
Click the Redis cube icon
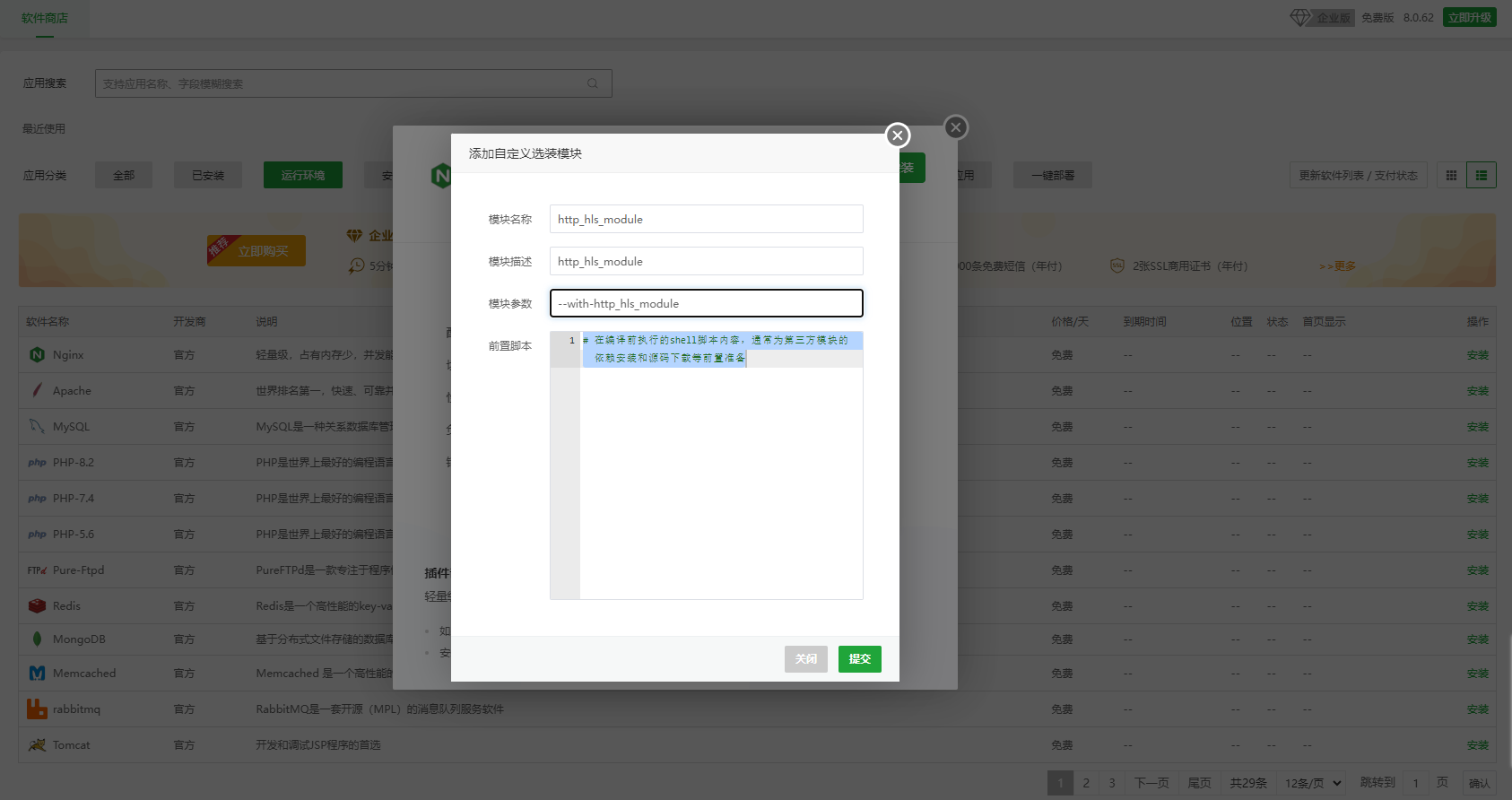coord(37,605)
